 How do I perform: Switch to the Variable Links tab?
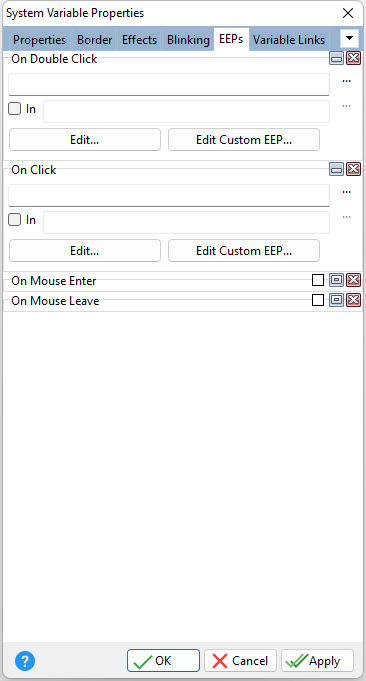(x=289, y=40)
